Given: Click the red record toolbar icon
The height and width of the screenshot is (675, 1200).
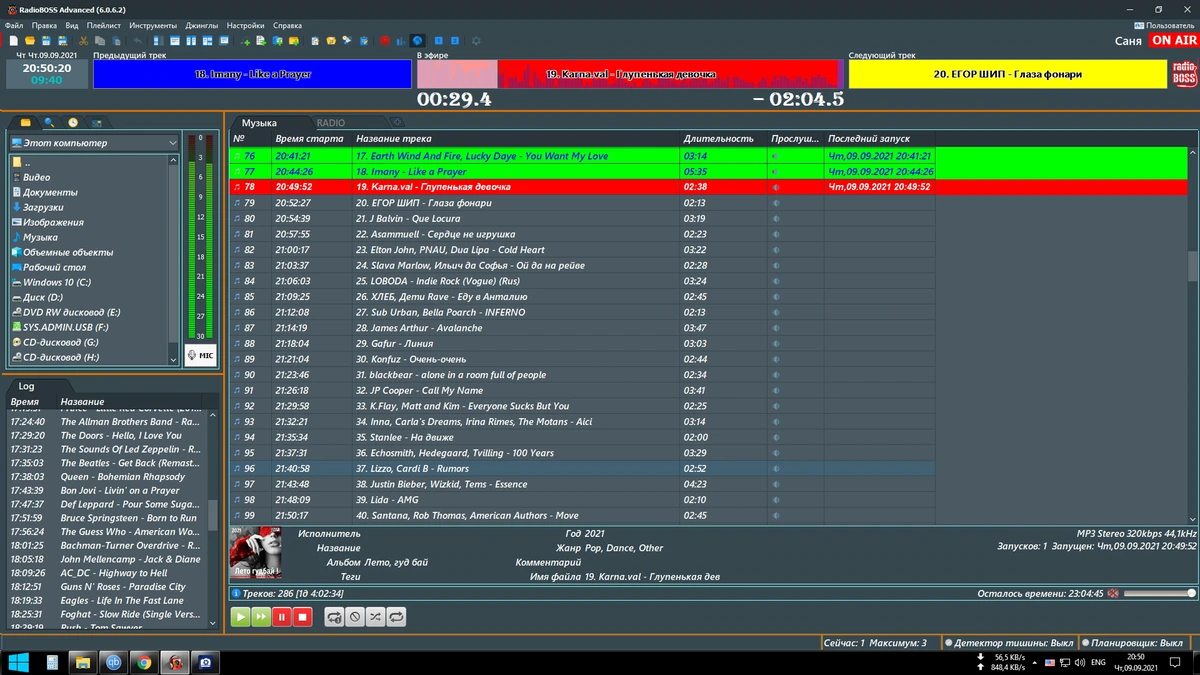Looking at the screenshot, I should pos(385,41).
